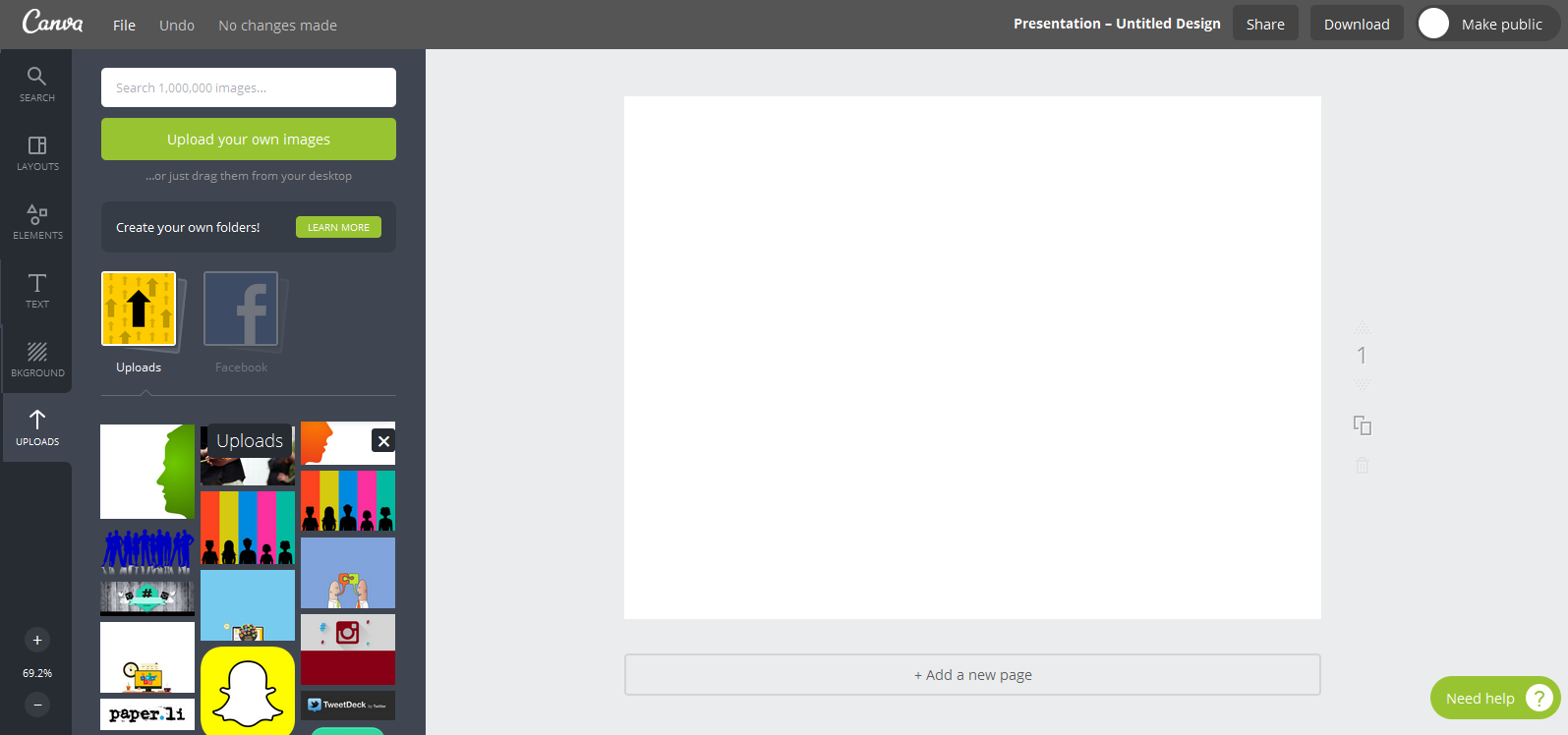Click the Download button
This screenshot has width=1568, height=735.
tap(1357, 24)
